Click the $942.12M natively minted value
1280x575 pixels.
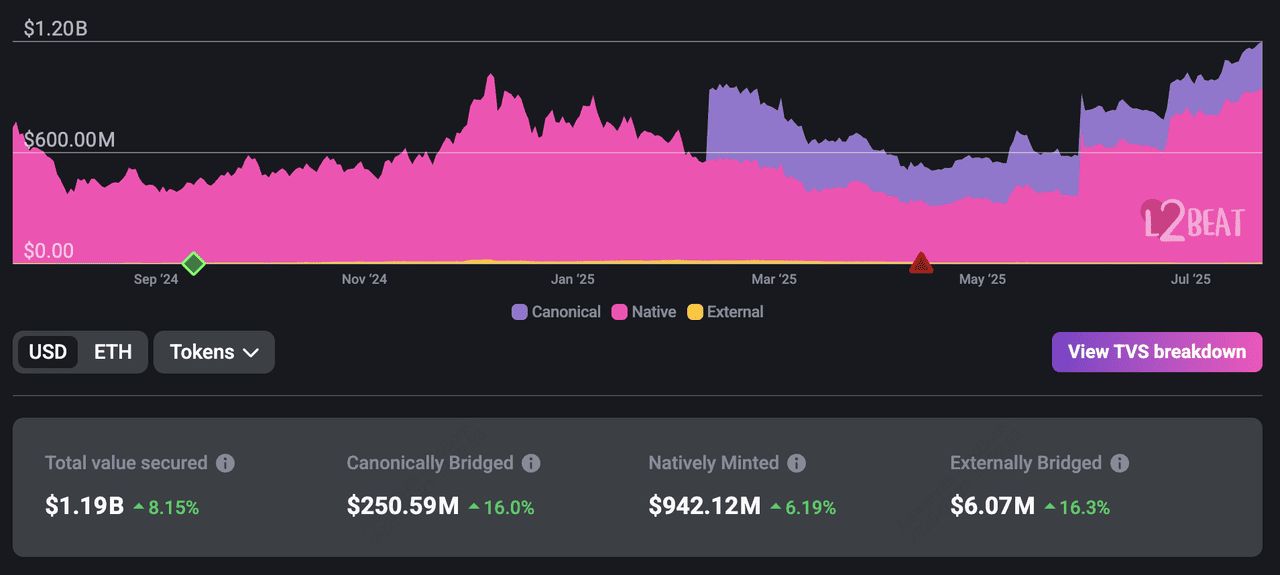(x=704, y=506)
